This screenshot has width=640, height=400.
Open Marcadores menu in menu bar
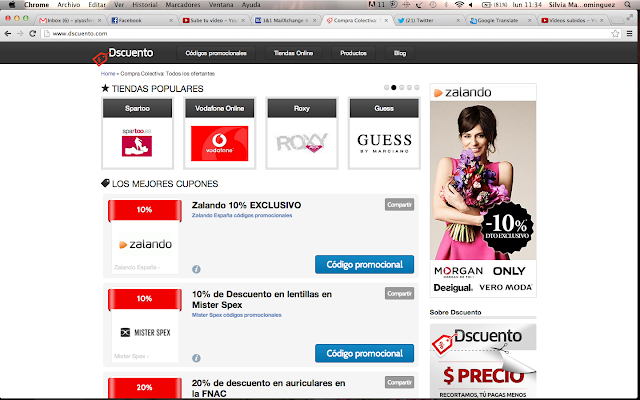(x=183, y=5)
